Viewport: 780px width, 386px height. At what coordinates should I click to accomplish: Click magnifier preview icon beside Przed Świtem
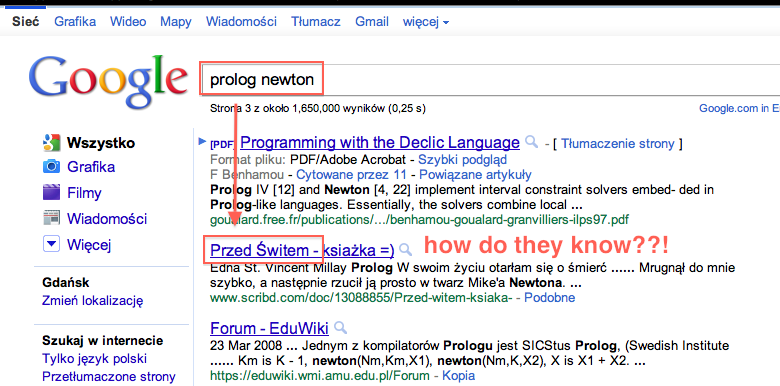(x=406, y=250)
